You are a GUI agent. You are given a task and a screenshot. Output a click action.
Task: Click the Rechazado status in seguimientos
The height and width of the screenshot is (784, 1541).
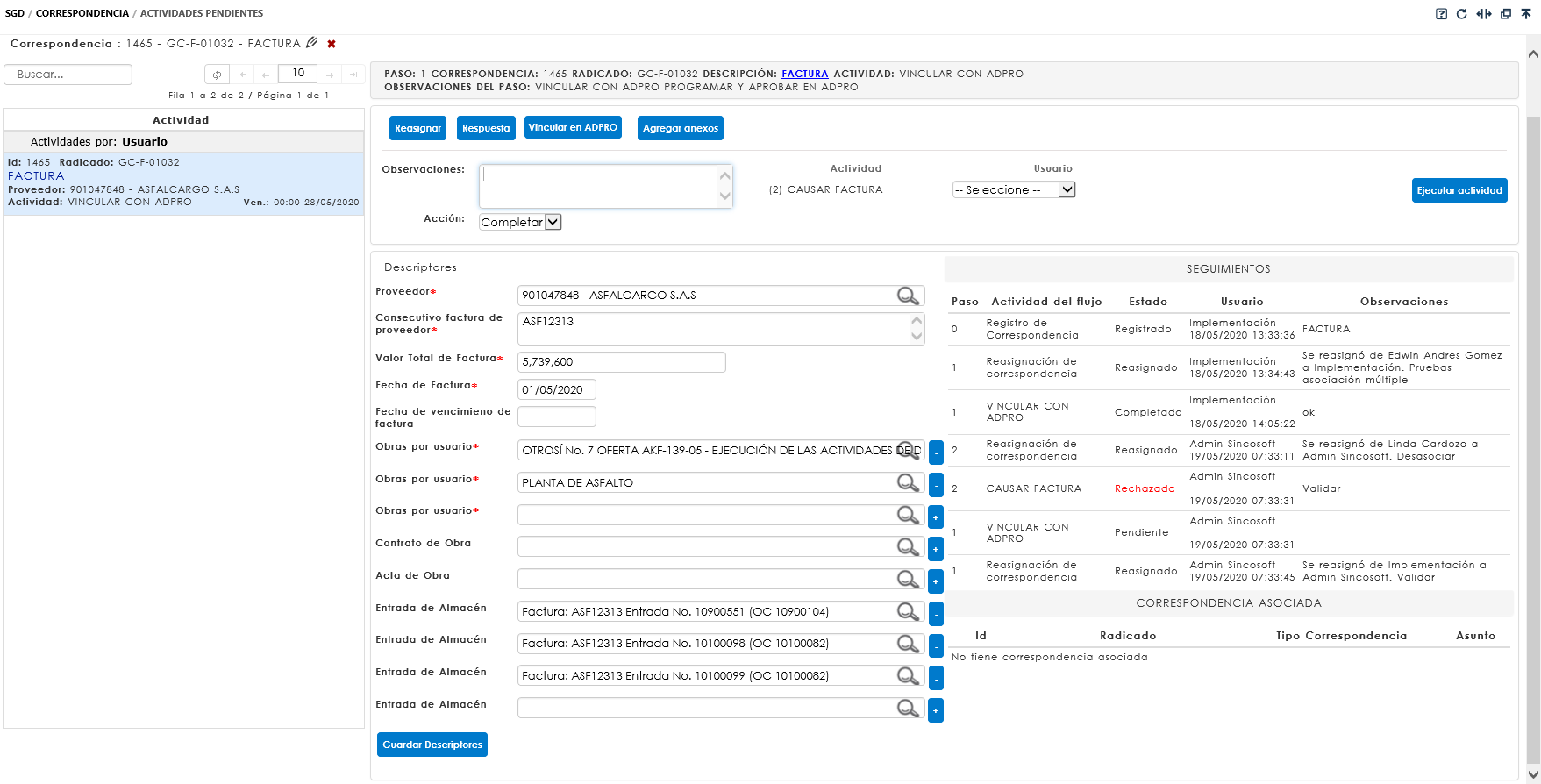1145,488
